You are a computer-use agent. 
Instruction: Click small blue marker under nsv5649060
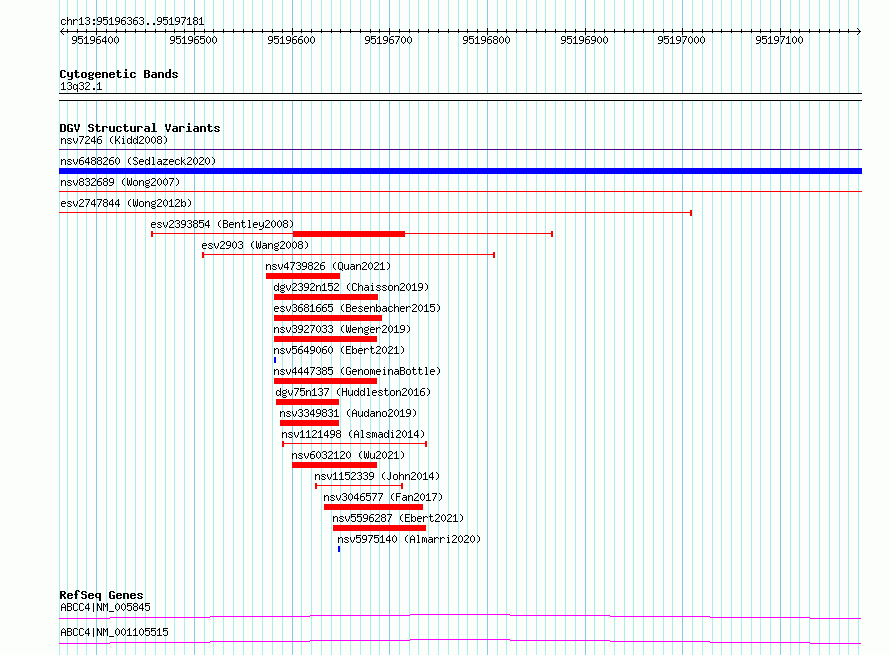(x=275, y=360)
